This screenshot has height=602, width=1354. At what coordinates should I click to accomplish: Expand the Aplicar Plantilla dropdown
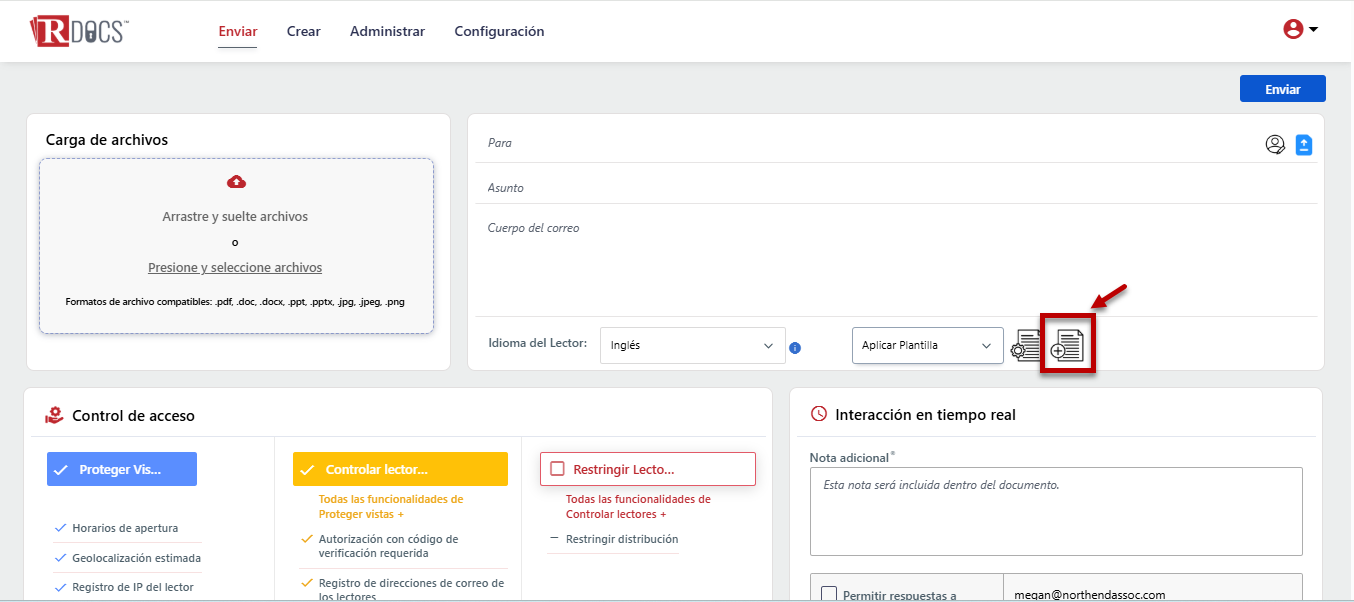pos(927,346)
